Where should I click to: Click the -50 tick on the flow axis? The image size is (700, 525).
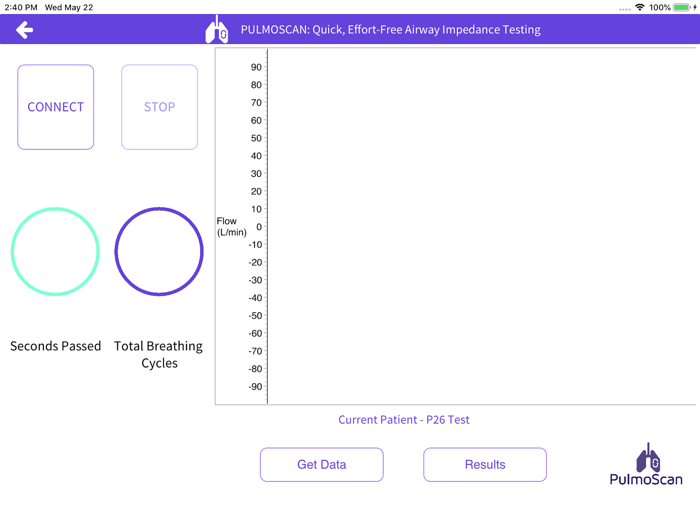coord(255,316)
